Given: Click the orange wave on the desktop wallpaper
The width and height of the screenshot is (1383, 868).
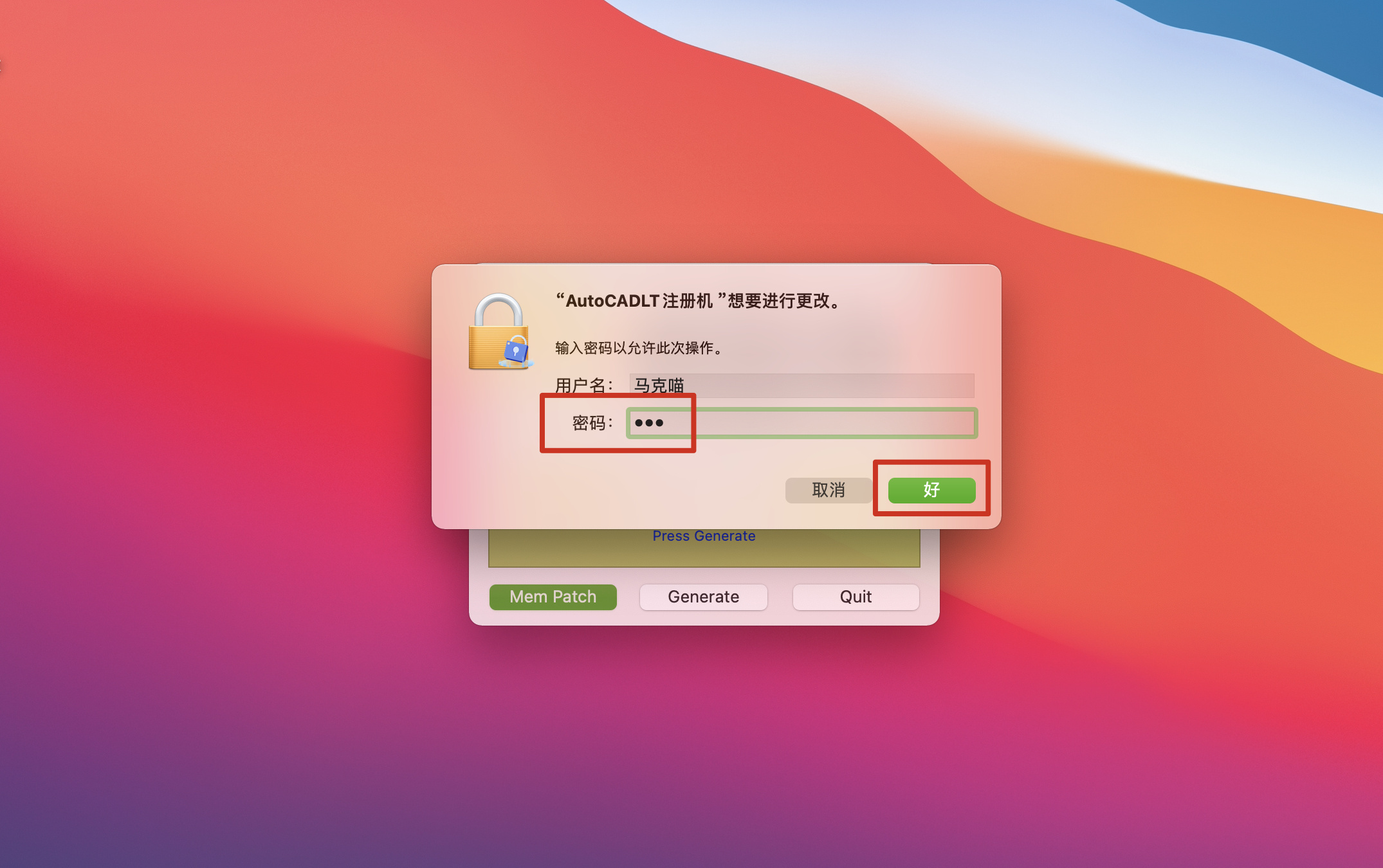Looking at the screenshot, I should pyautogui.click(x=1222, y=244).
